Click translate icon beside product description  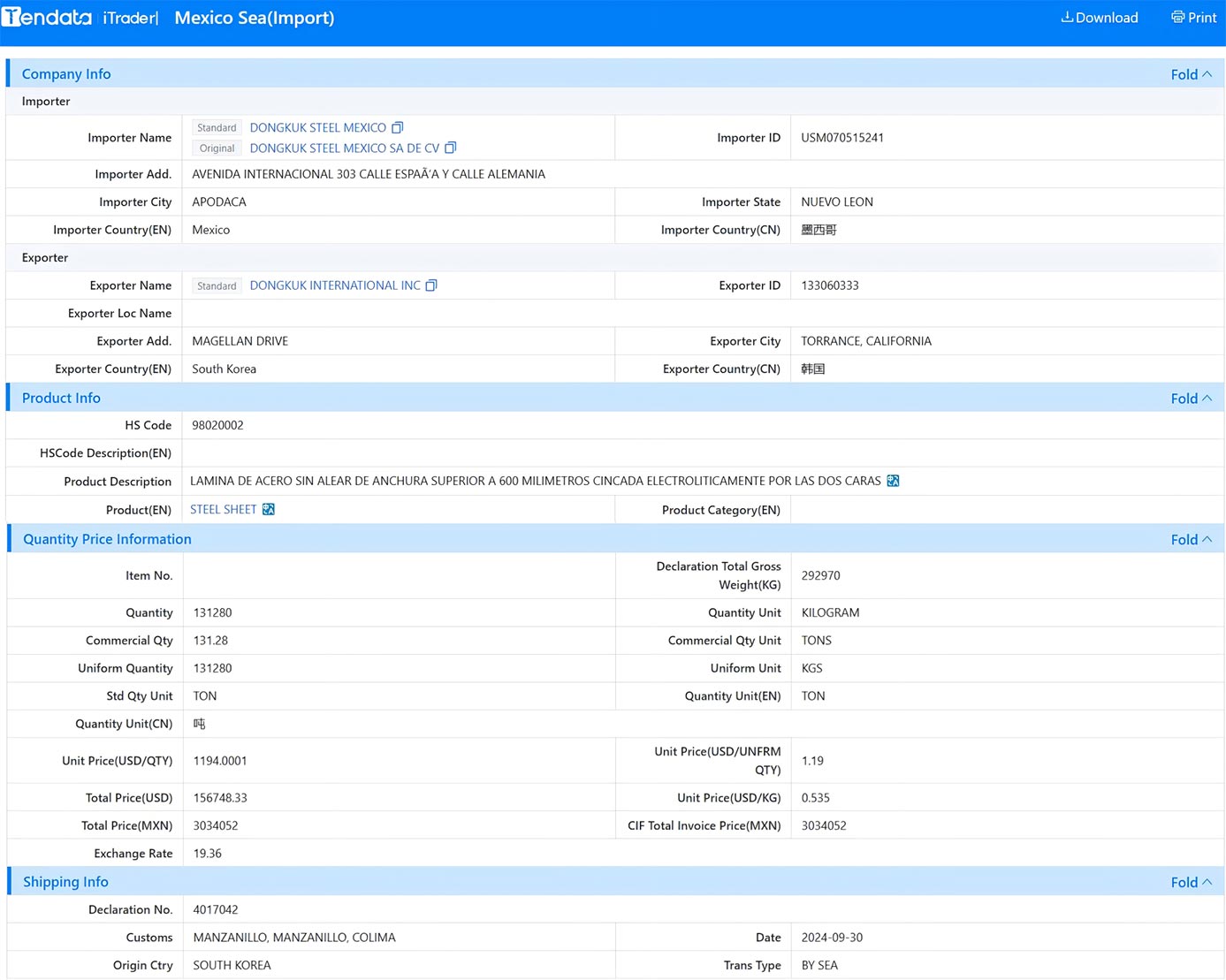click(x=893, y=481)
